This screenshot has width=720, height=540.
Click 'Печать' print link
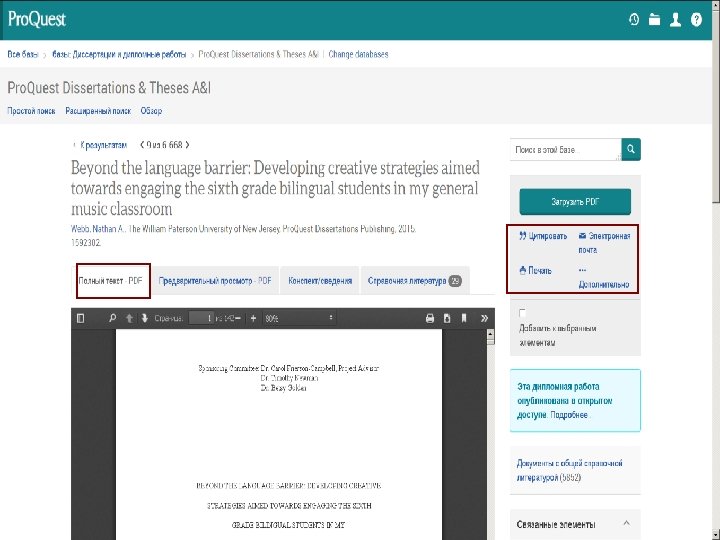535,270
